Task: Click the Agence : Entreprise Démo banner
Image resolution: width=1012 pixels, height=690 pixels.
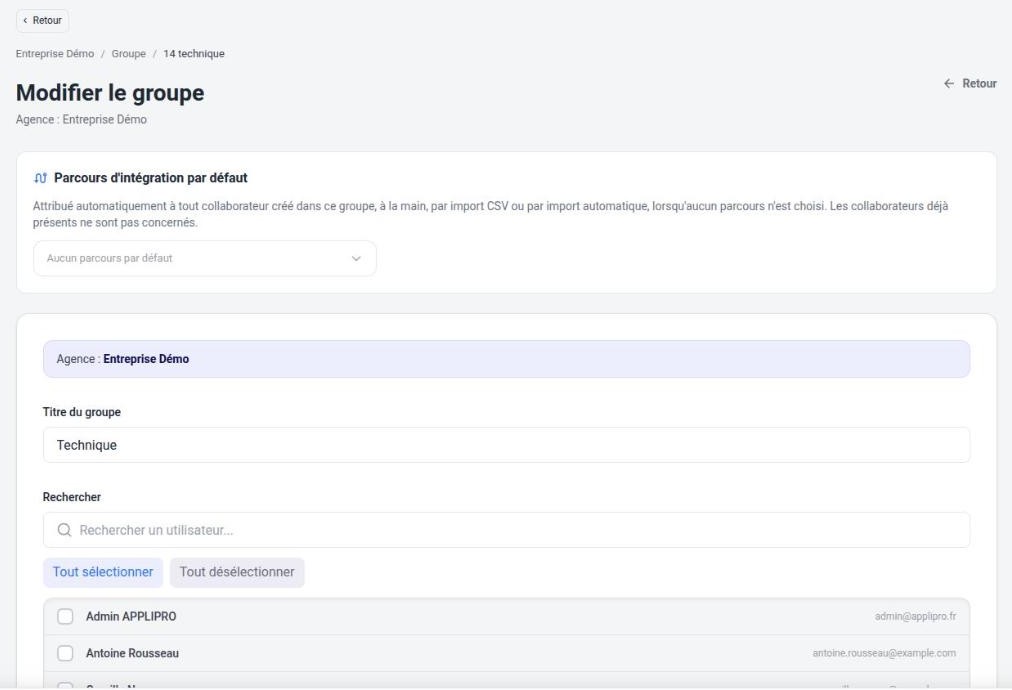Action: (506, 359)
